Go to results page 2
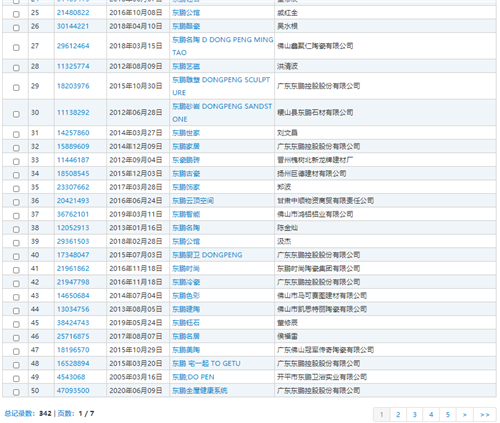The width and height of the screenshot is (500, 423). [398, 414]
